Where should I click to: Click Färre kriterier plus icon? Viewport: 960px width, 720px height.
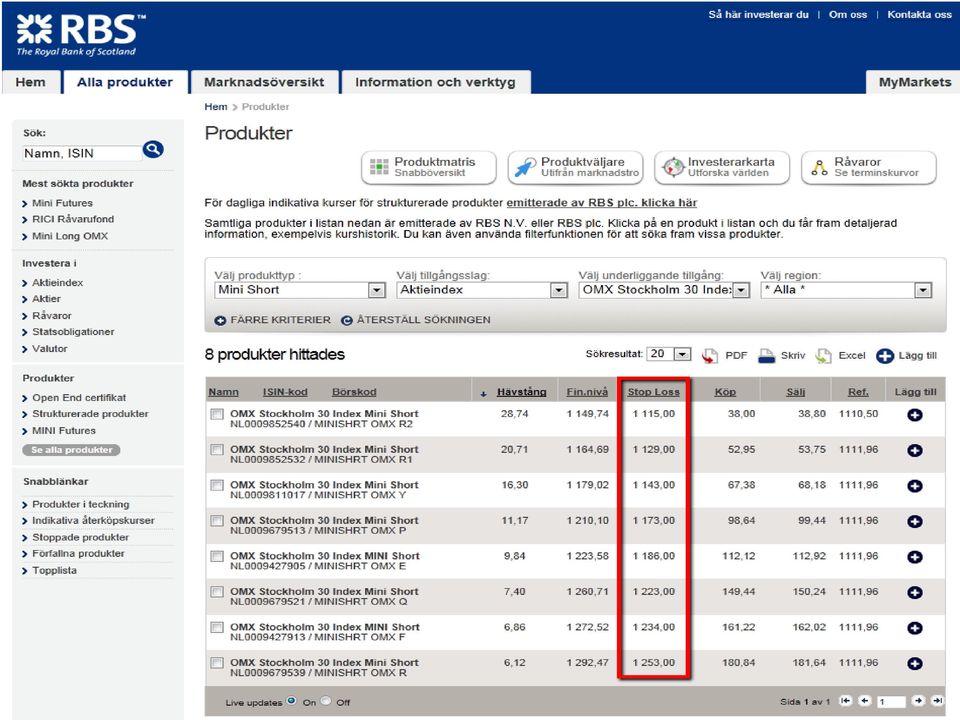[x=220, y=320]
